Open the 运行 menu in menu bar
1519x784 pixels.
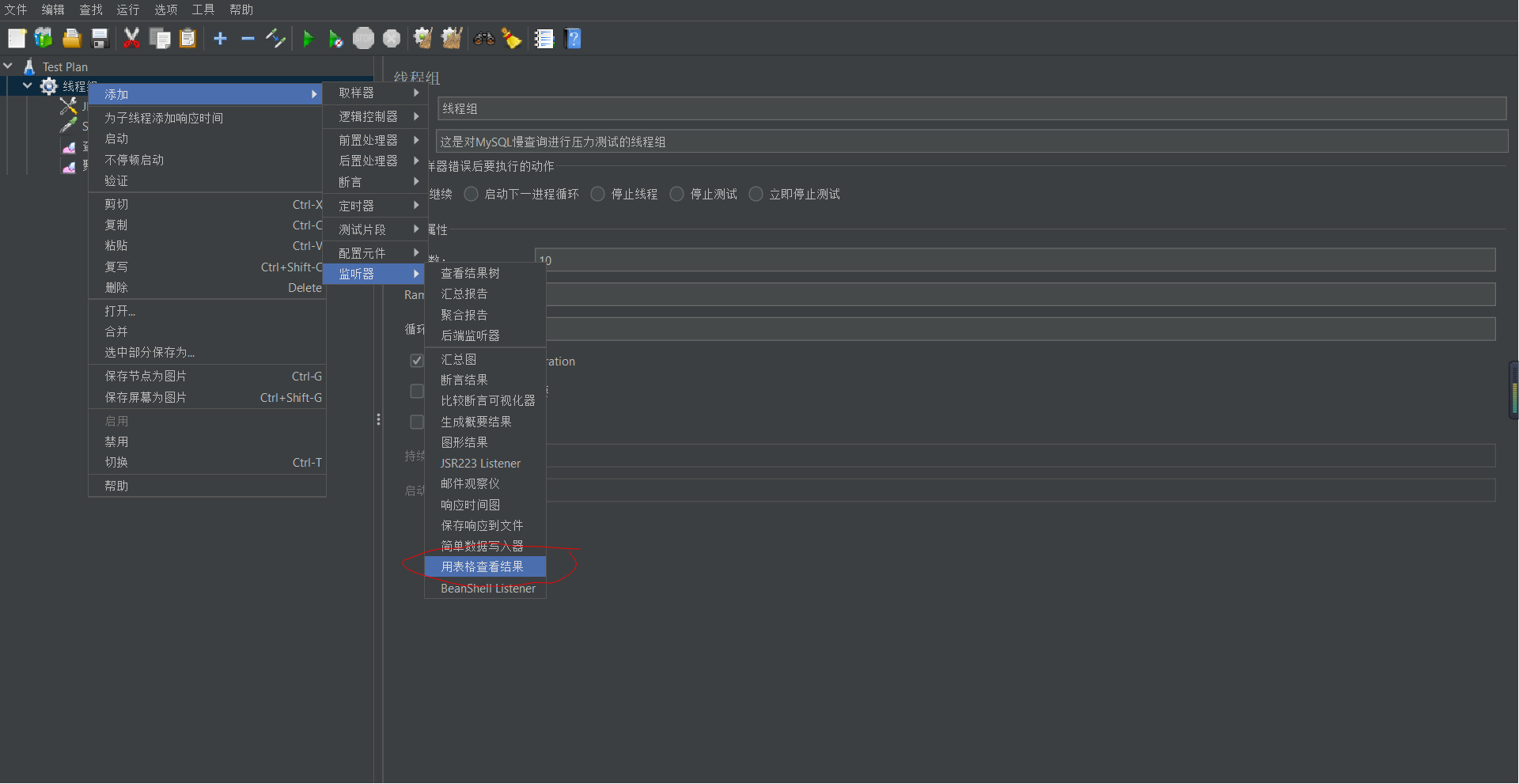(x=128, y=9)
